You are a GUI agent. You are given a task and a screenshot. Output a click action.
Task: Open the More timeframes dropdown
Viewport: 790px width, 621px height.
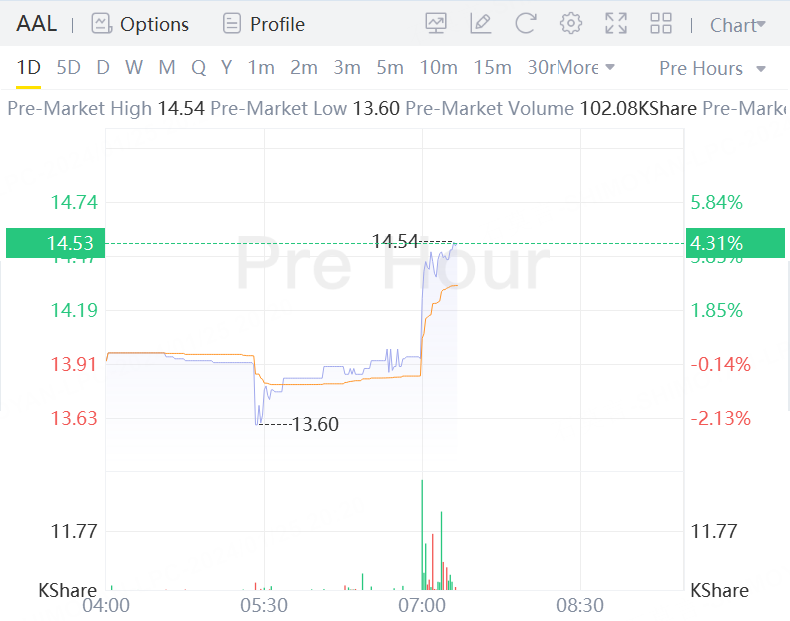pos(585,68)
